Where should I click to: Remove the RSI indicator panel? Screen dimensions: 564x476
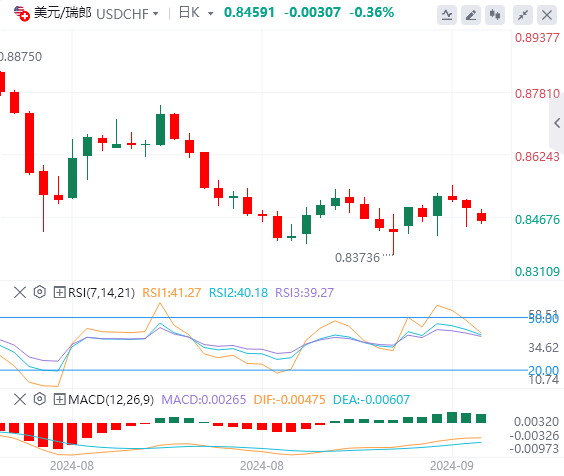[20, 292]
